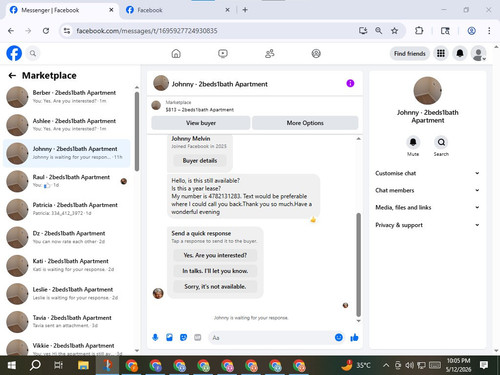Expand the Customise chat section

coord(427,173)
